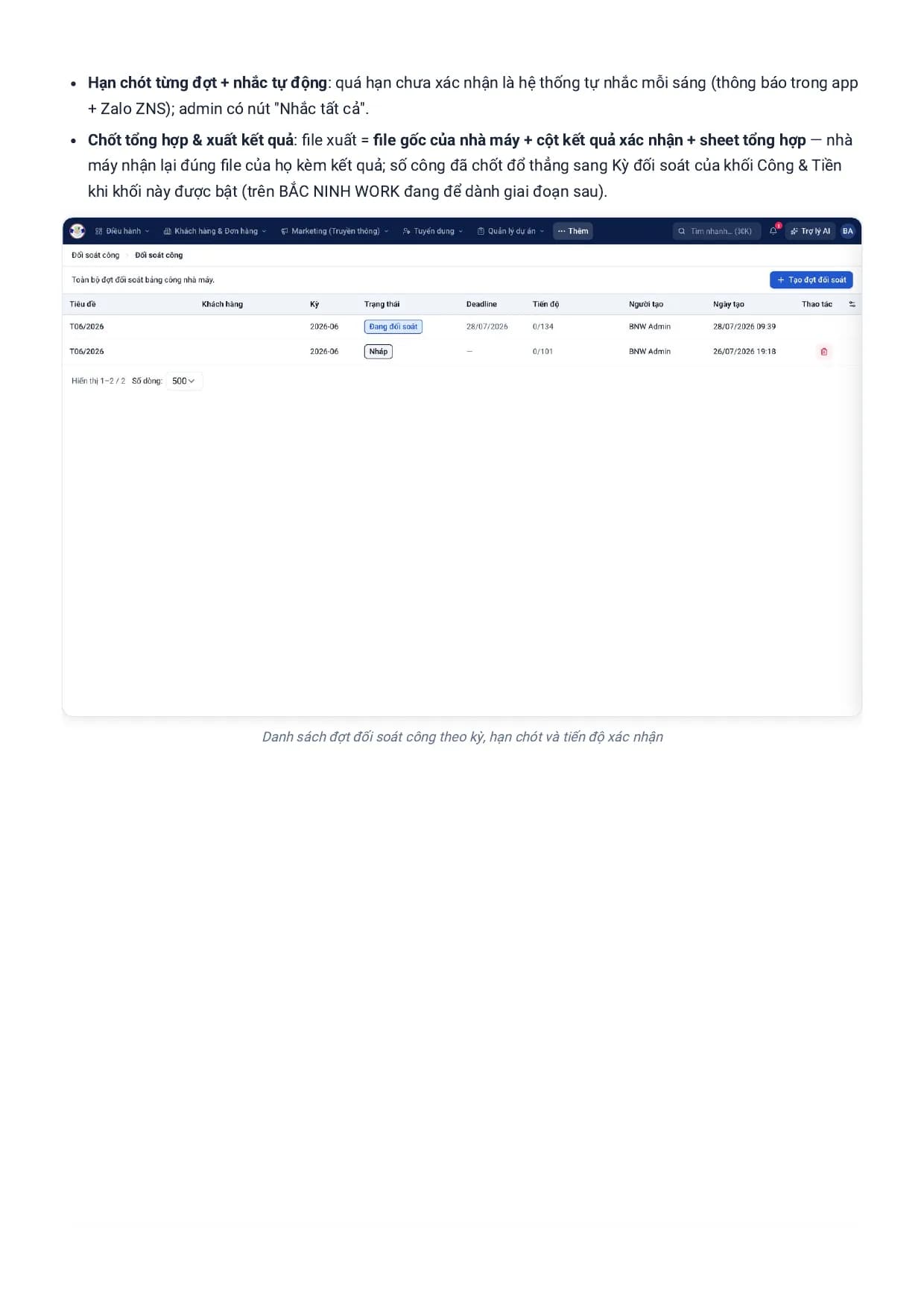Click the bold current-page Đối soát công breadcrumb
The height and width of the screenshot is (1307, 924).
pyautogui.click(x=159, y=255)
